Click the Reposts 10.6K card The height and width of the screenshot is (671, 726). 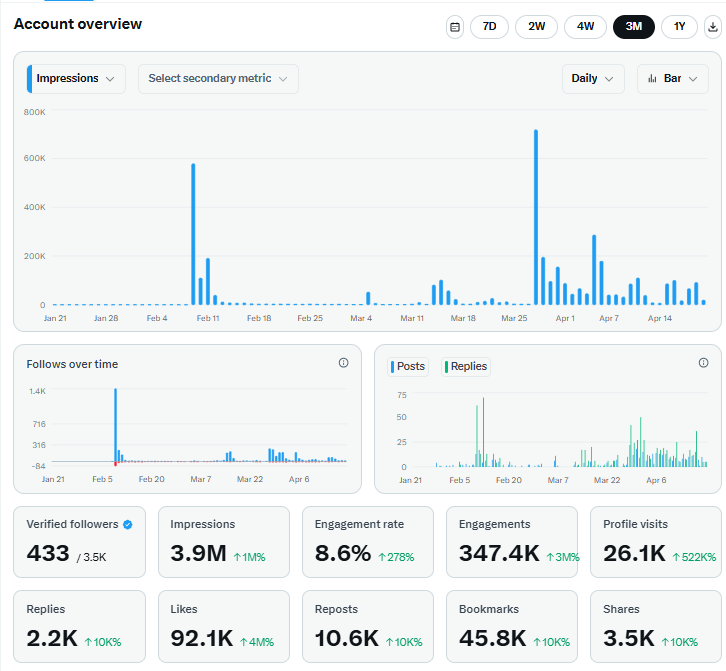[368, 627]
